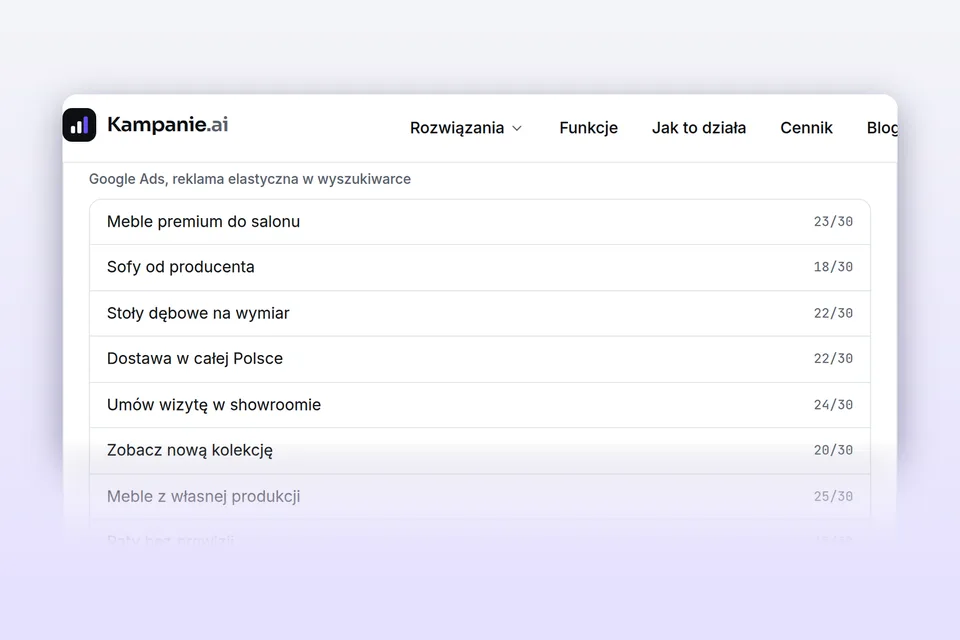Select the headline 'Meble z własnej produkcji'
Image resolution: width=960 pixels, height=640 pixels.
pyautogui.click(x=203, y=496)
